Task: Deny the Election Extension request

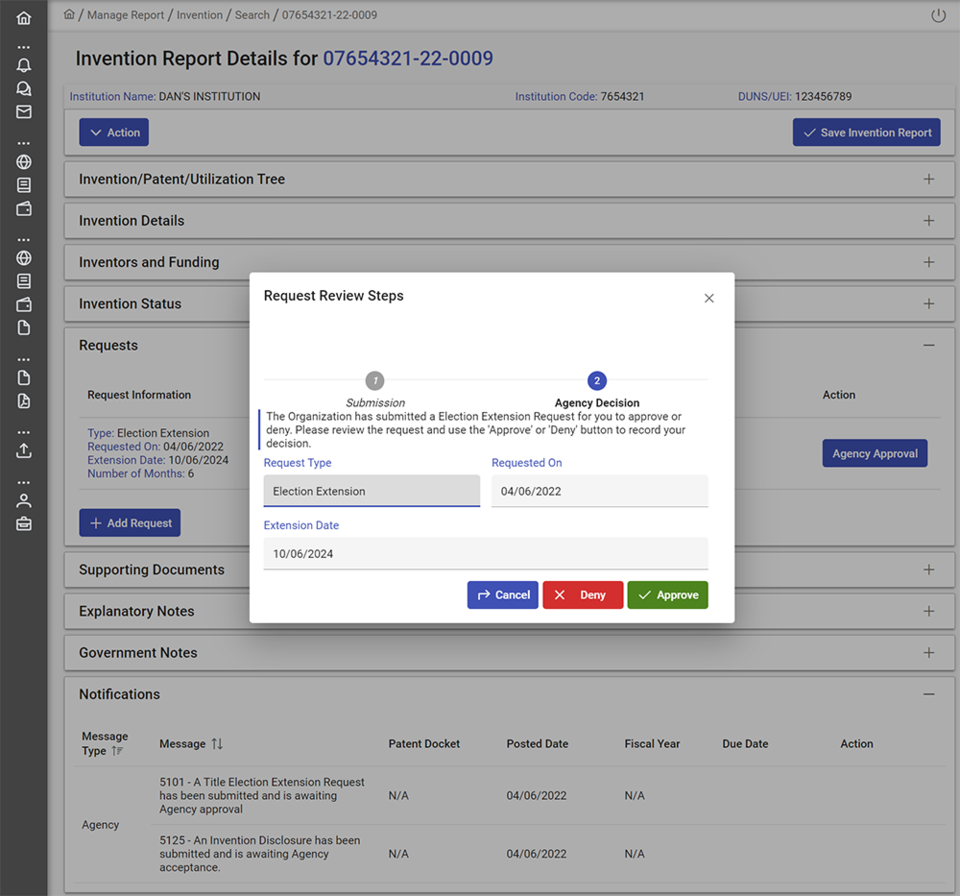Action: point(582,595)
